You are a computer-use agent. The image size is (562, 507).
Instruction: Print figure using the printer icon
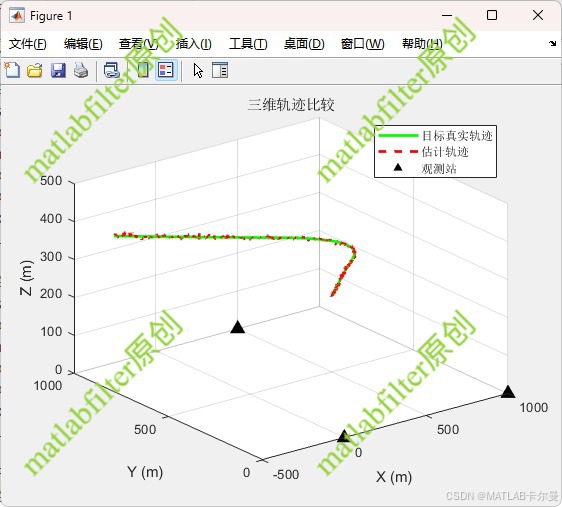pyautogui.click(x=81, y=70)
